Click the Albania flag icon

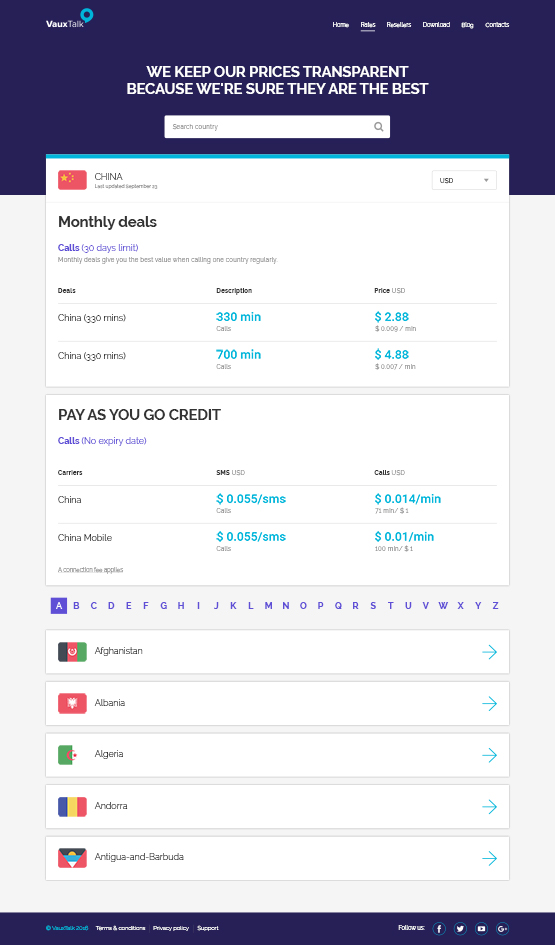point(72,703)
